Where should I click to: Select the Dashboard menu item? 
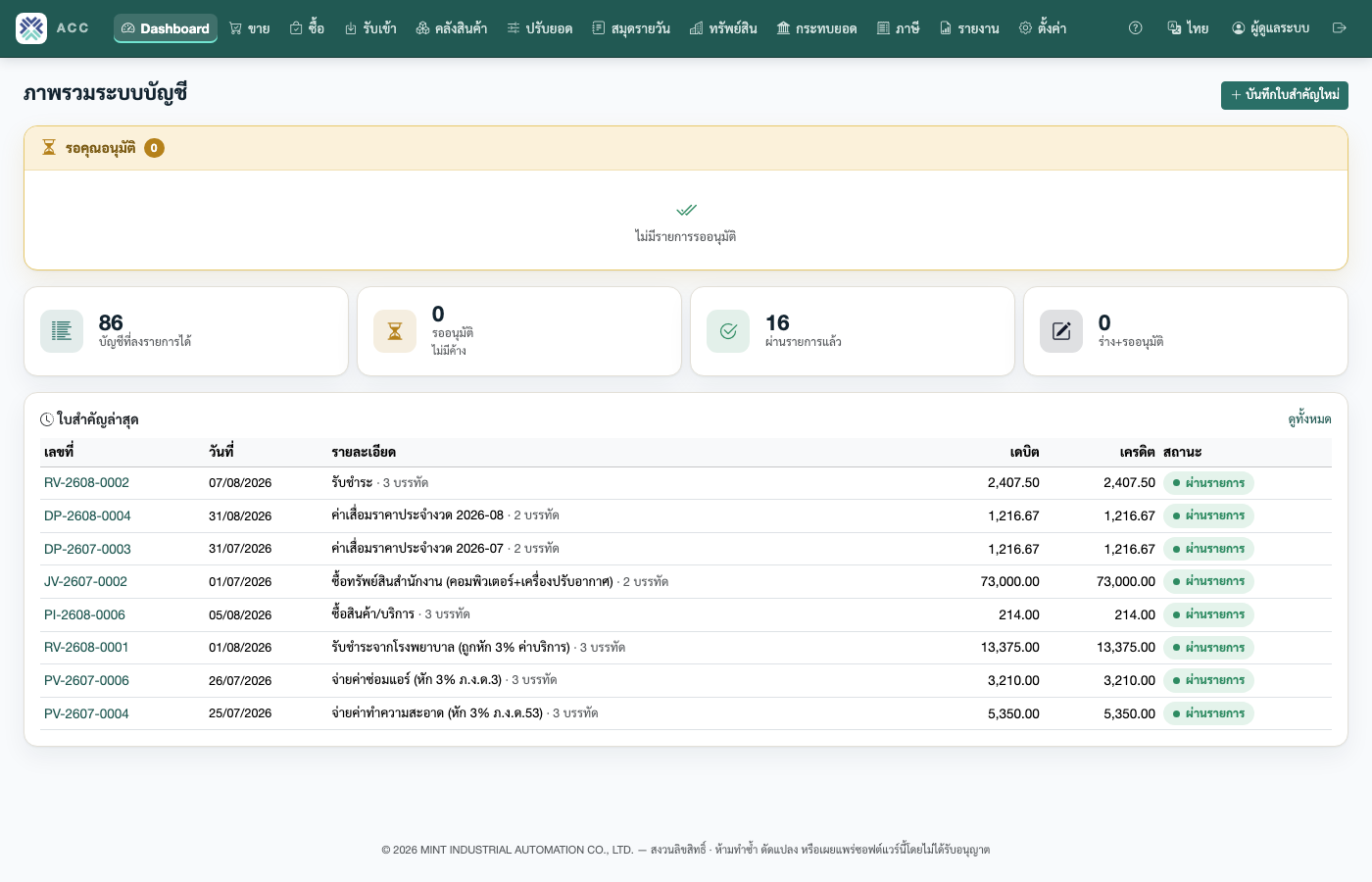(x=166, y=28)
